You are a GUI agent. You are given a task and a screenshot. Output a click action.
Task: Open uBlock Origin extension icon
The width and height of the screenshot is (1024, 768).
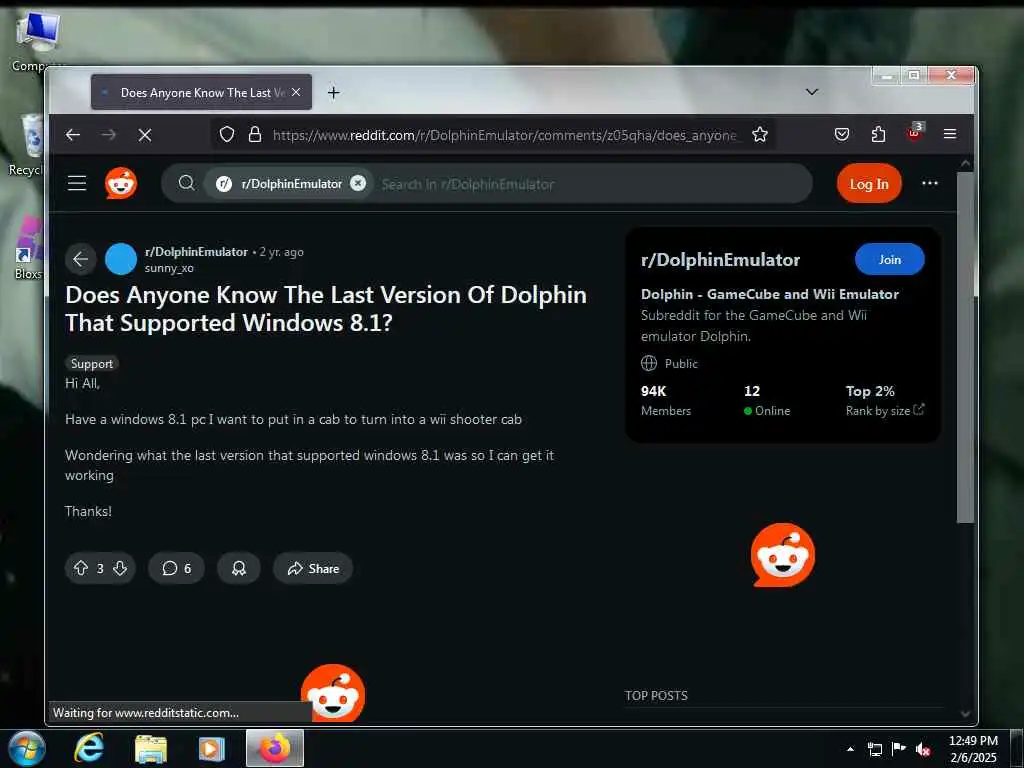click(914, 133)
